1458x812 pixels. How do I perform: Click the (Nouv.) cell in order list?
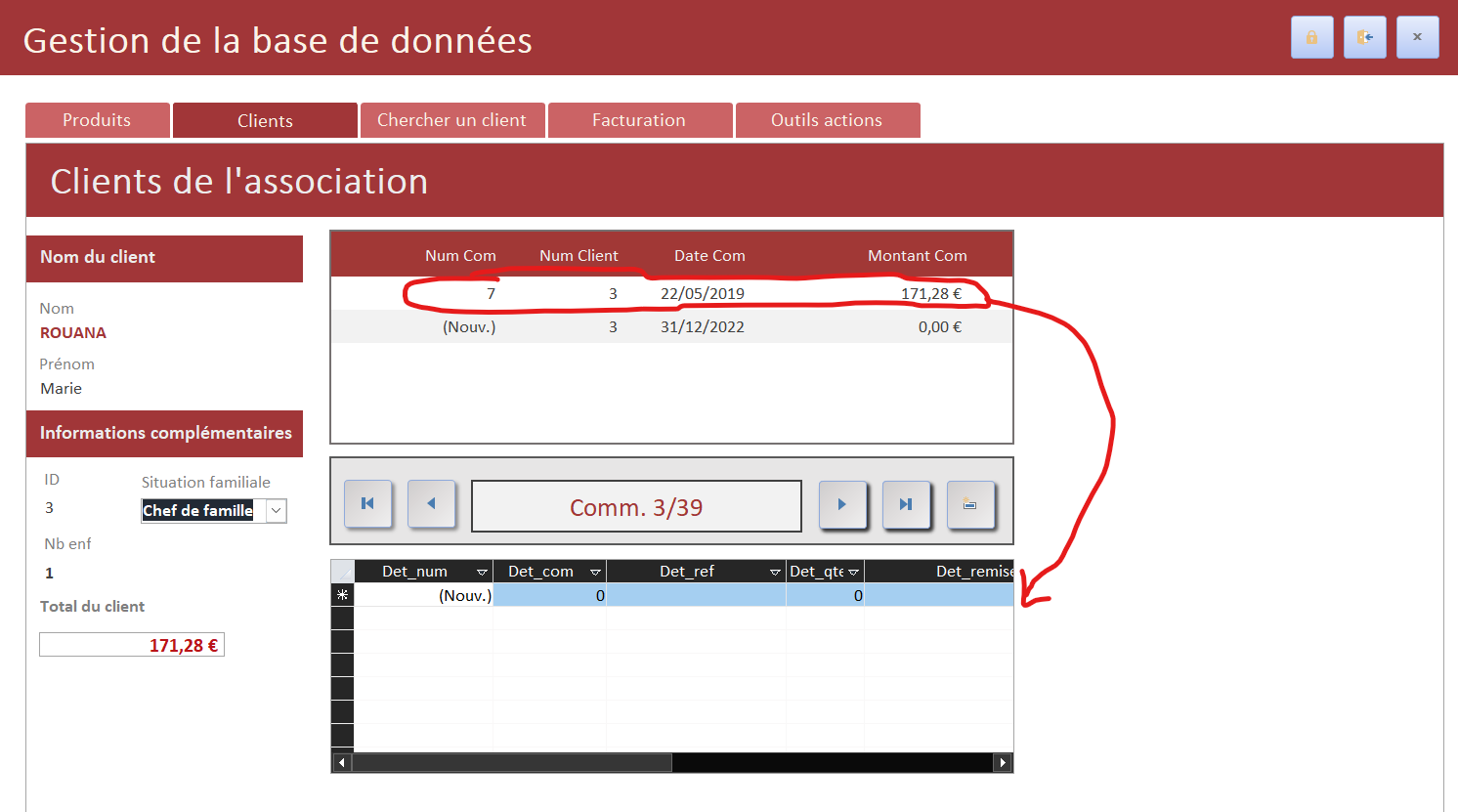click(469, 326)
